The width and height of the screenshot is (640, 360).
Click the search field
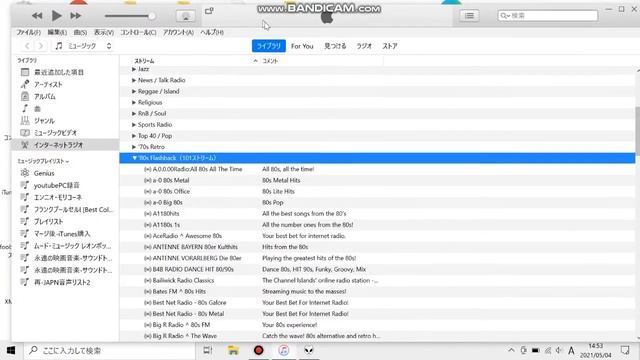[x=548, y=16]
